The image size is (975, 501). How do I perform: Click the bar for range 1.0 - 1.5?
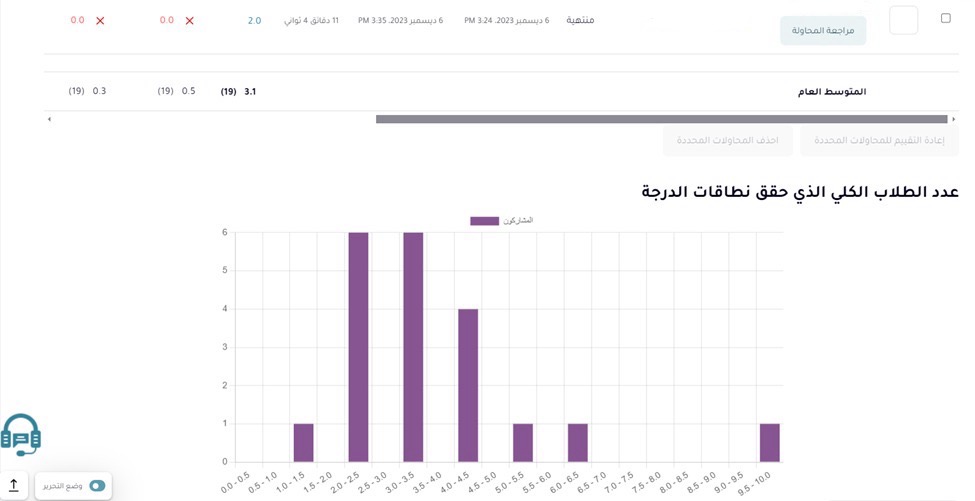pyautogui.click(x=303, y=443)
